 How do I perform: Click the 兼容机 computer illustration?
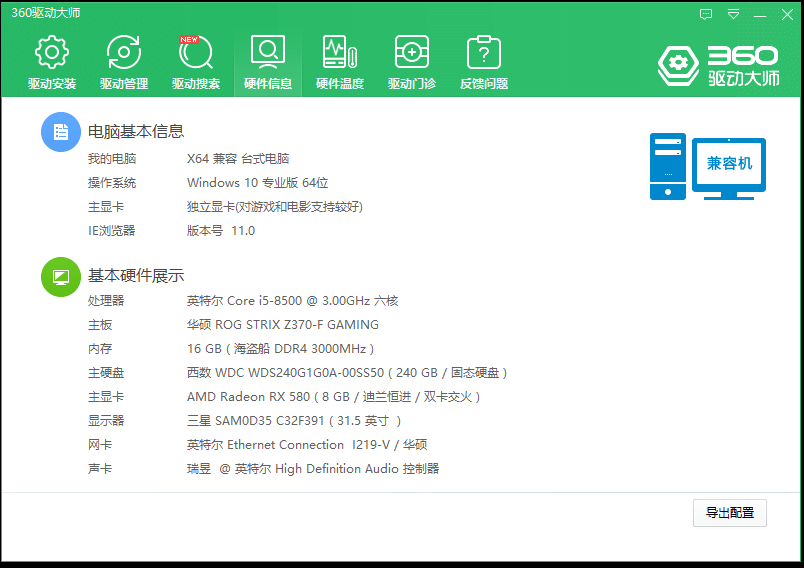[x=708, y=166]
